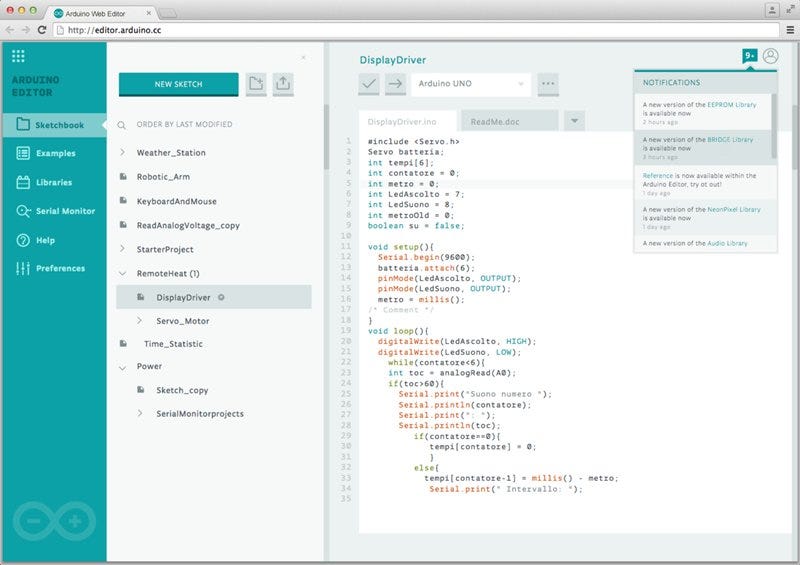Open the Time_Statistic sketch
Screen dimensions: 800x565
pyautogui.click(x=173, y=344)
